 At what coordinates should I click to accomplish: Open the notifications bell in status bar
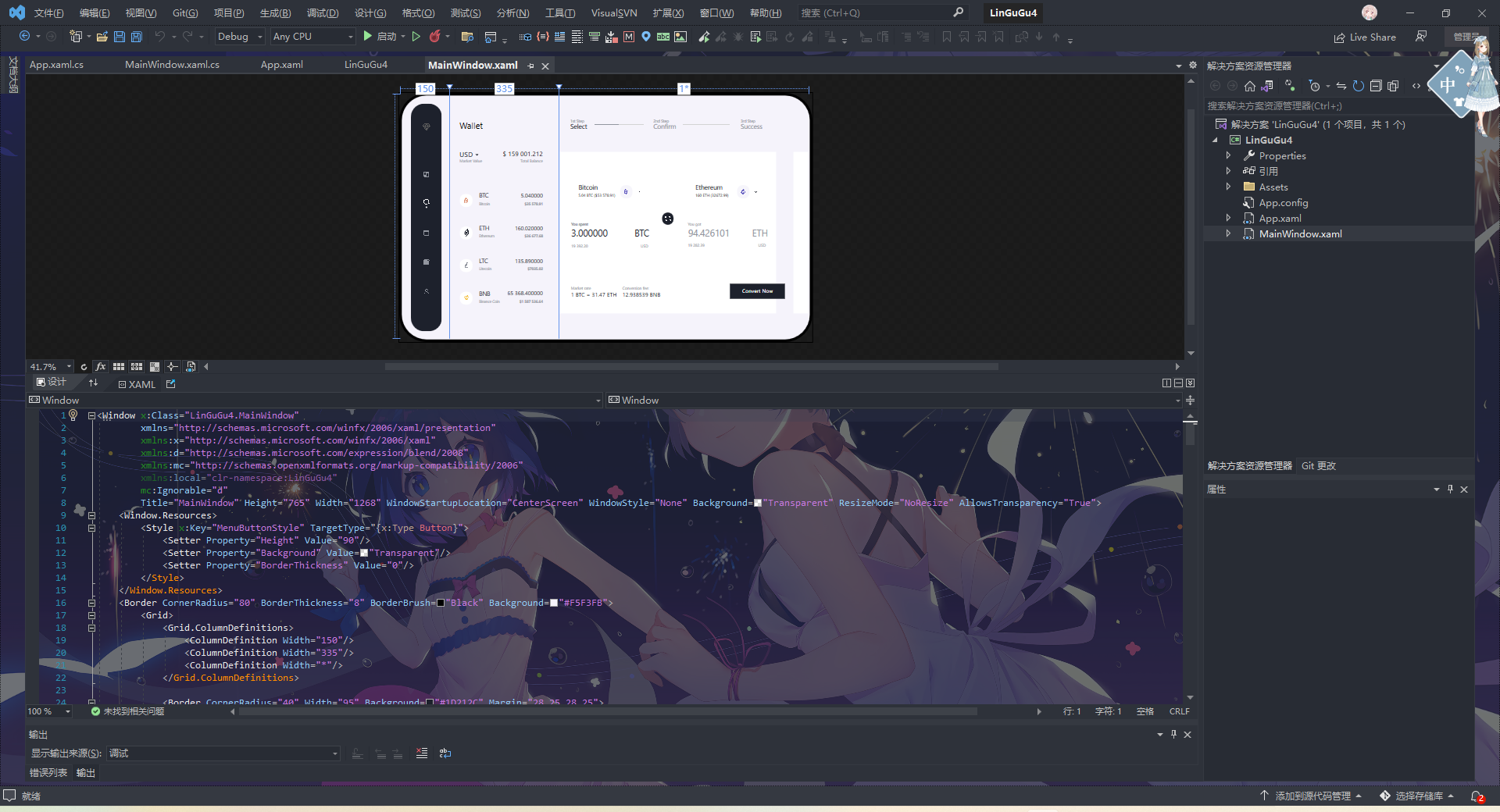[x=1477, y=796]
